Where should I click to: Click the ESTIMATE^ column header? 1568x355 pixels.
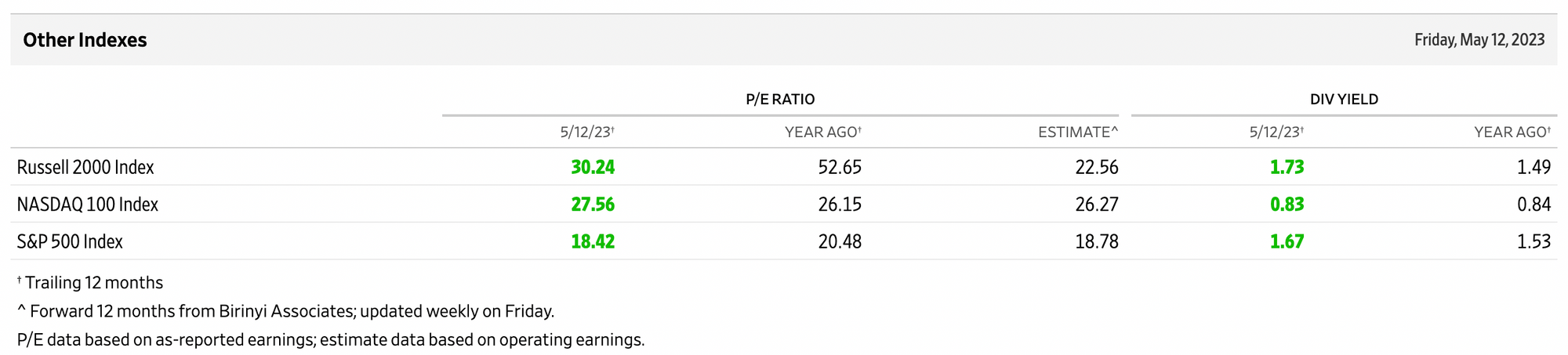(1077, 132)
